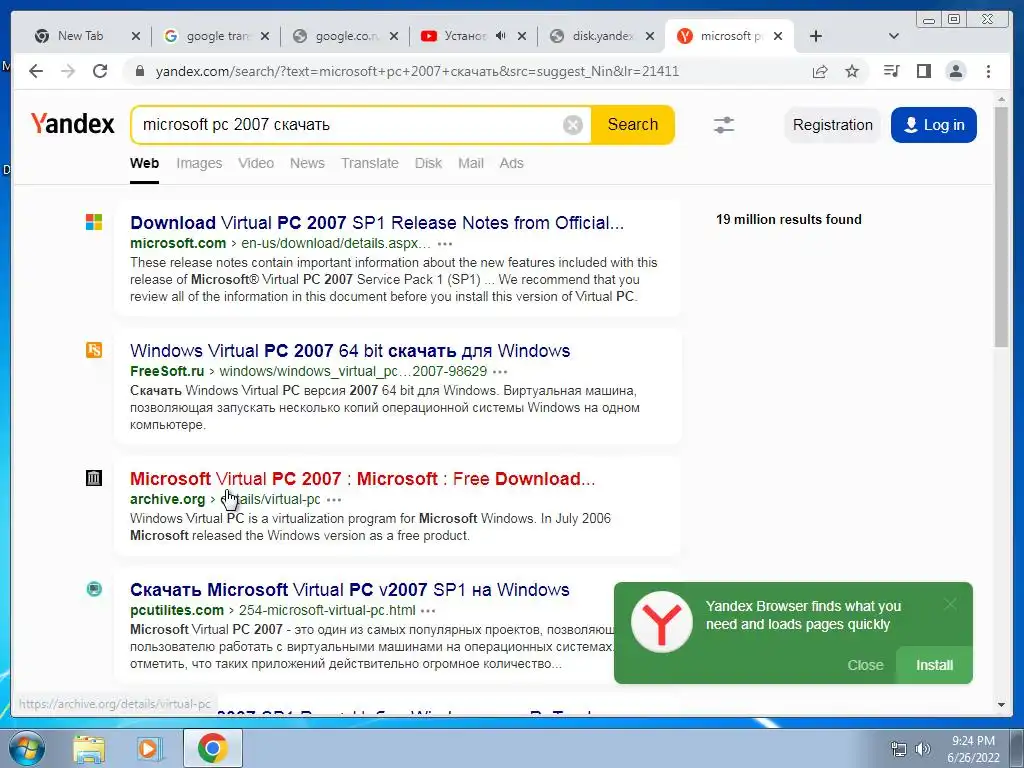The image size is (1024, 768).
Task: Bookmark this page with the star
Action: pos(852,71)
